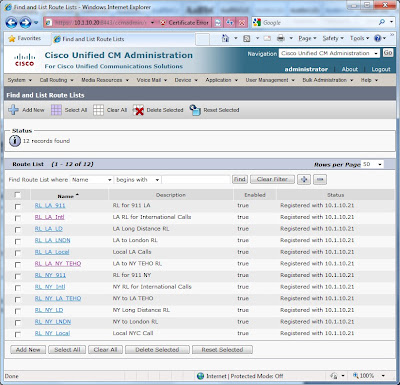This screenshot has height=385, width=400.
Task: Click the Home icon in command bar
Action: pyautogui.click(x=225, y=39)
